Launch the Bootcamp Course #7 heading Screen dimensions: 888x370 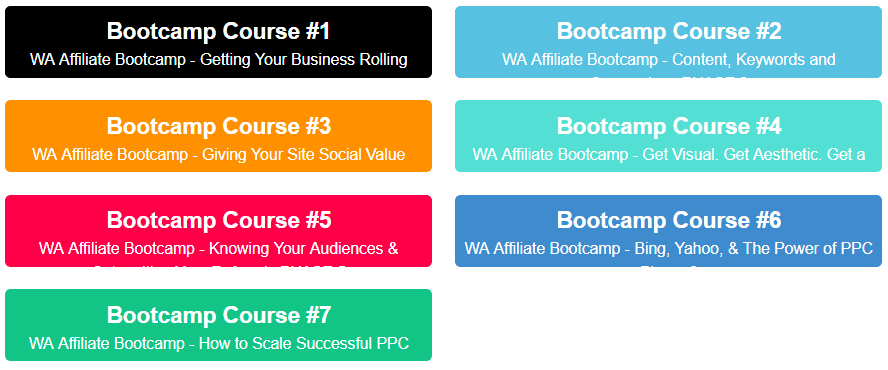click(219, 314)
